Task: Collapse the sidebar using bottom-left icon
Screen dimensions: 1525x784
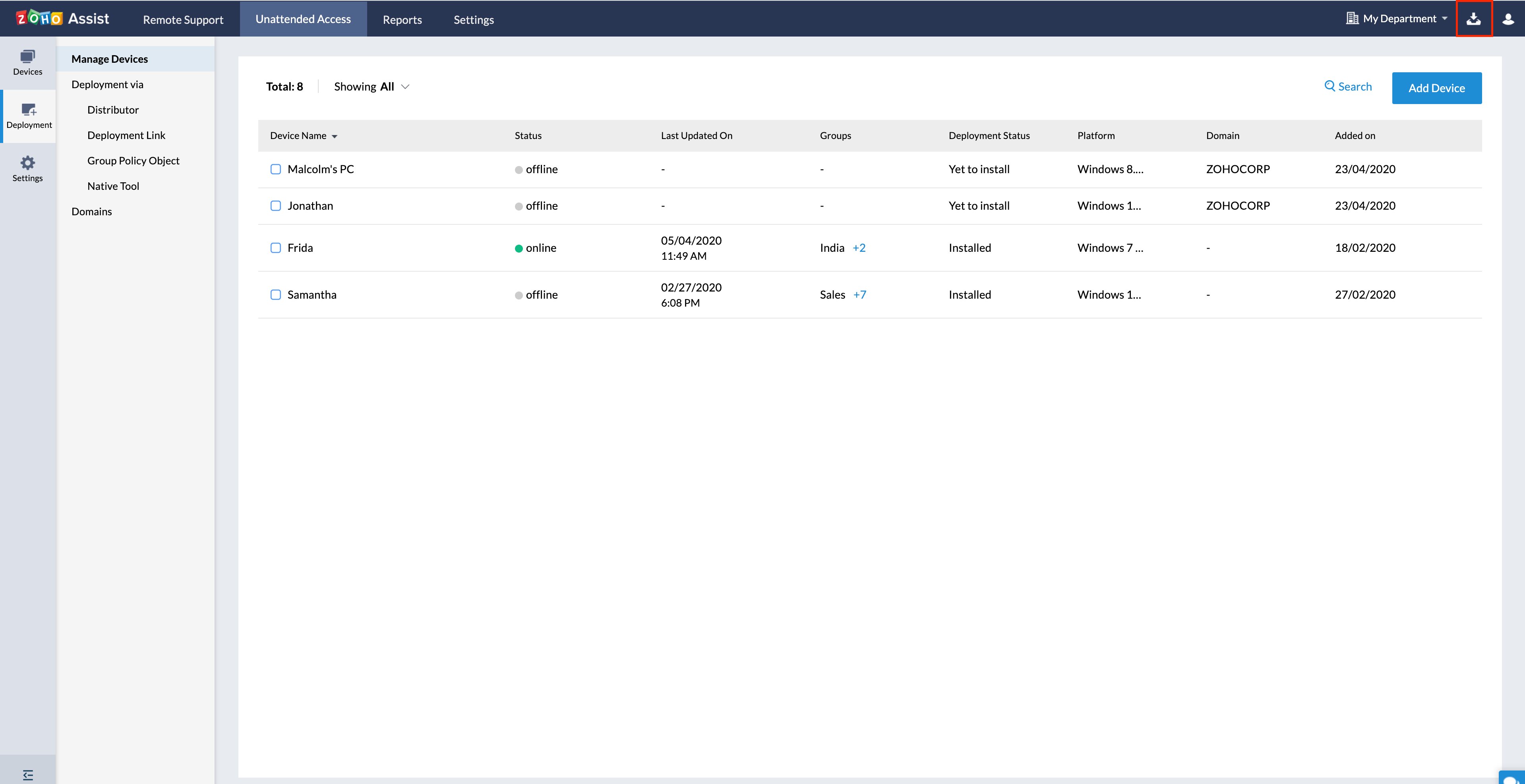Action: click(27, 774)
